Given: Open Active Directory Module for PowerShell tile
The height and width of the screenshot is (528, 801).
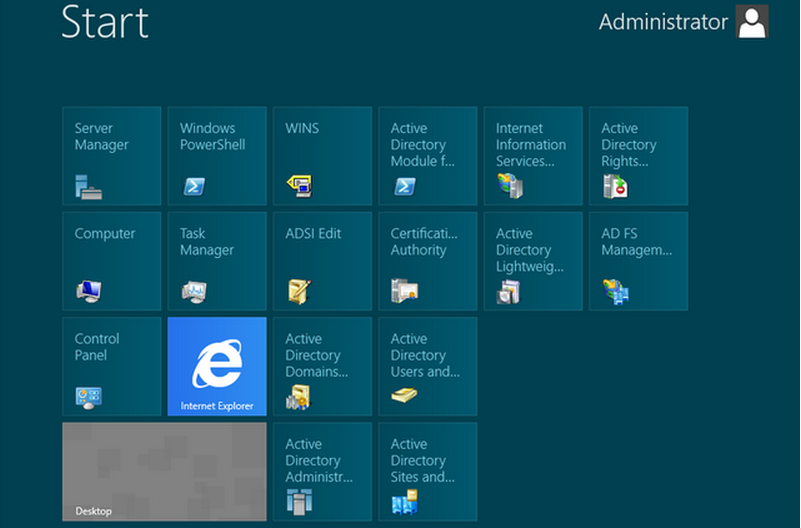Looking at the screenshot, I should [427, 156].
